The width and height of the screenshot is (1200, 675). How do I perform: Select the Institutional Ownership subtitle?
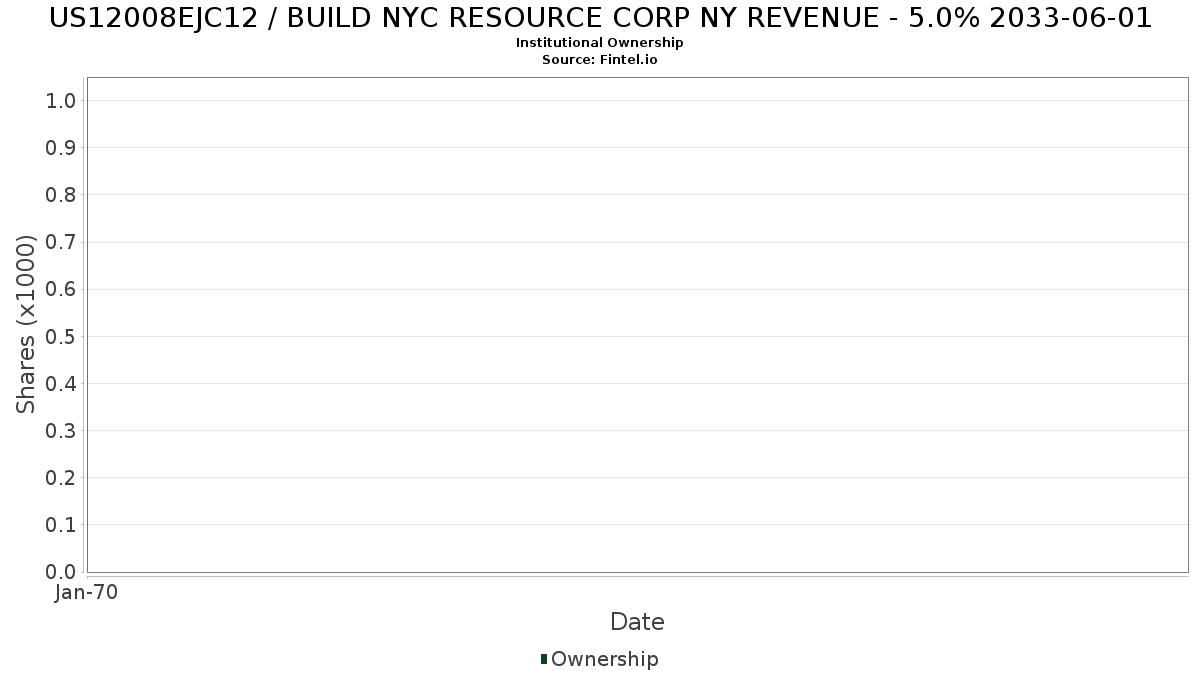pyautogui.click(x=600, y=43)
